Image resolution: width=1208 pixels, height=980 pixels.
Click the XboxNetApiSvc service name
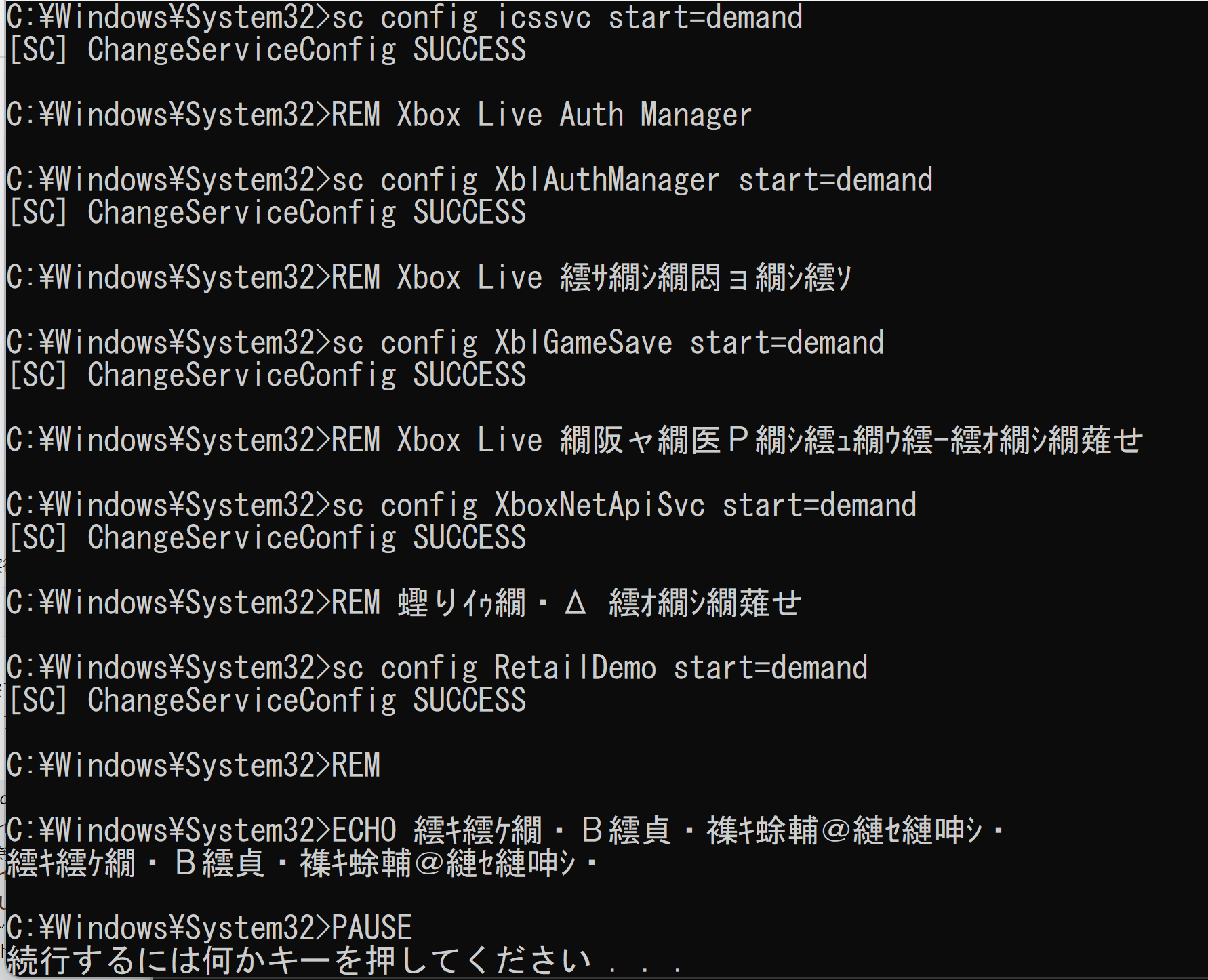click(599, 505)
